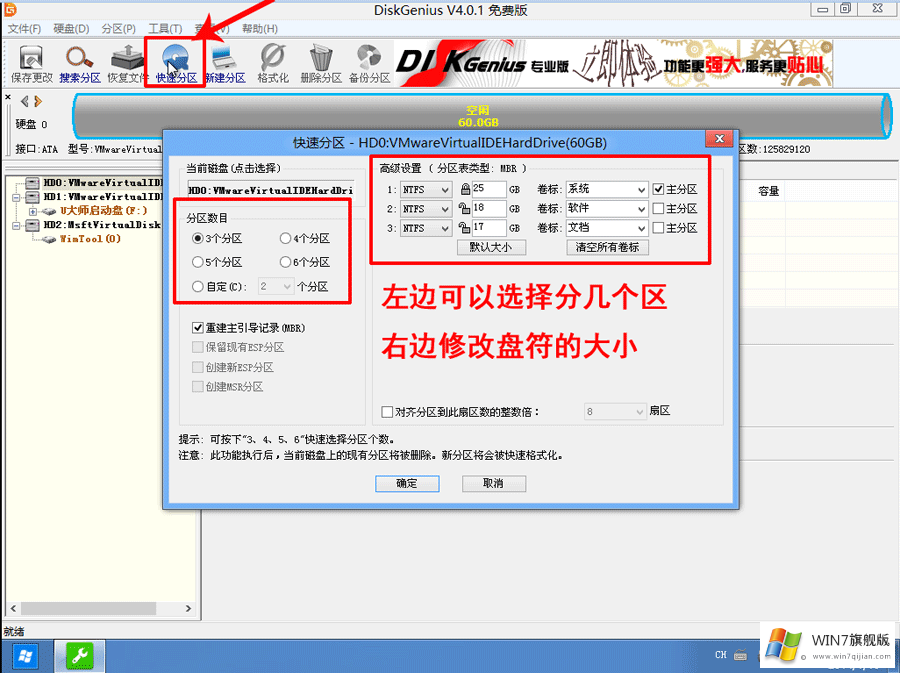Image resolution: width=900 pixels, height=673 pixels.
Task: Click the 恢复文件 file recovery icon
Action: [x=126, y=62]
